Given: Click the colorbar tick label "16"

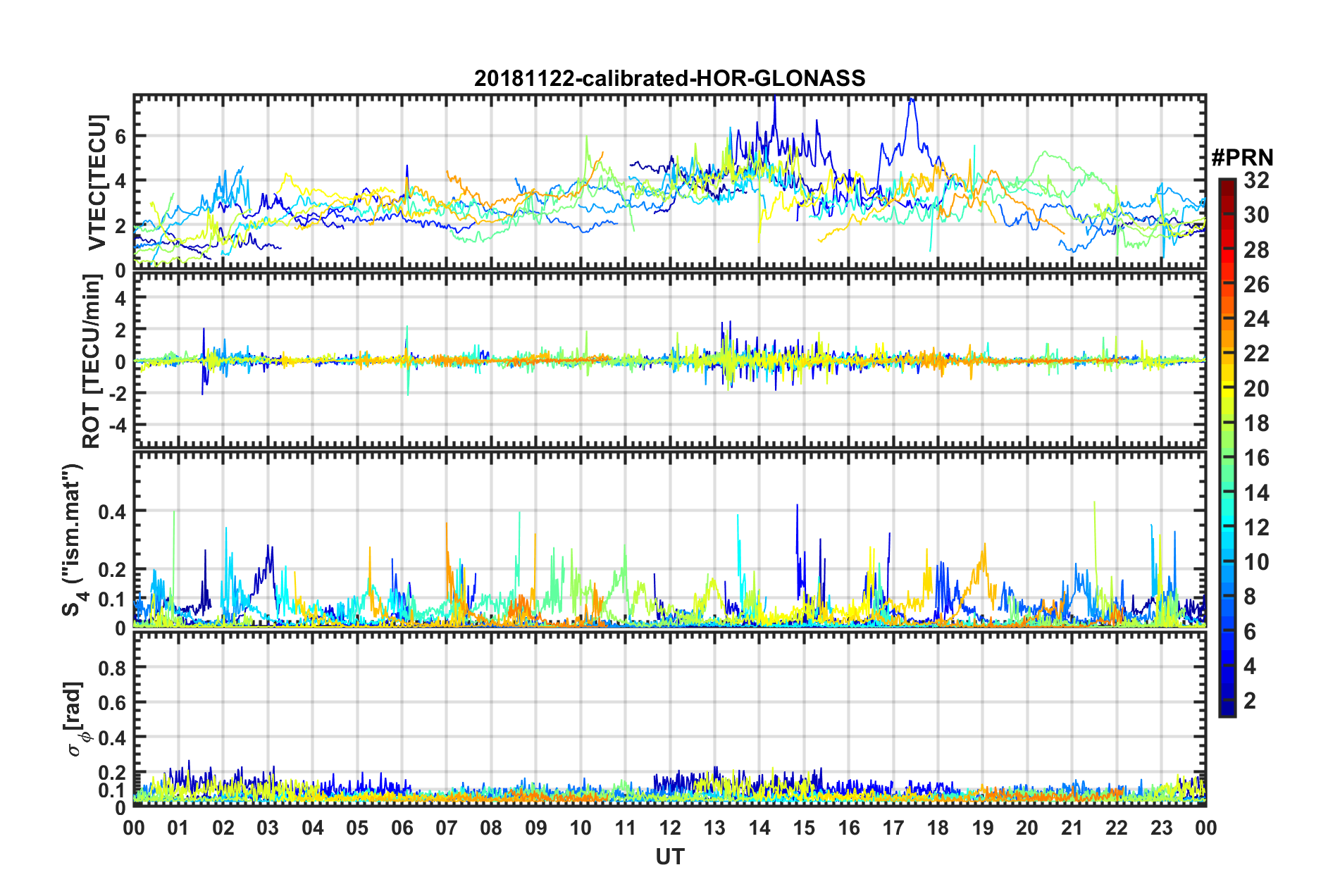Looking at the screenshot, I should coord(1257,458).
